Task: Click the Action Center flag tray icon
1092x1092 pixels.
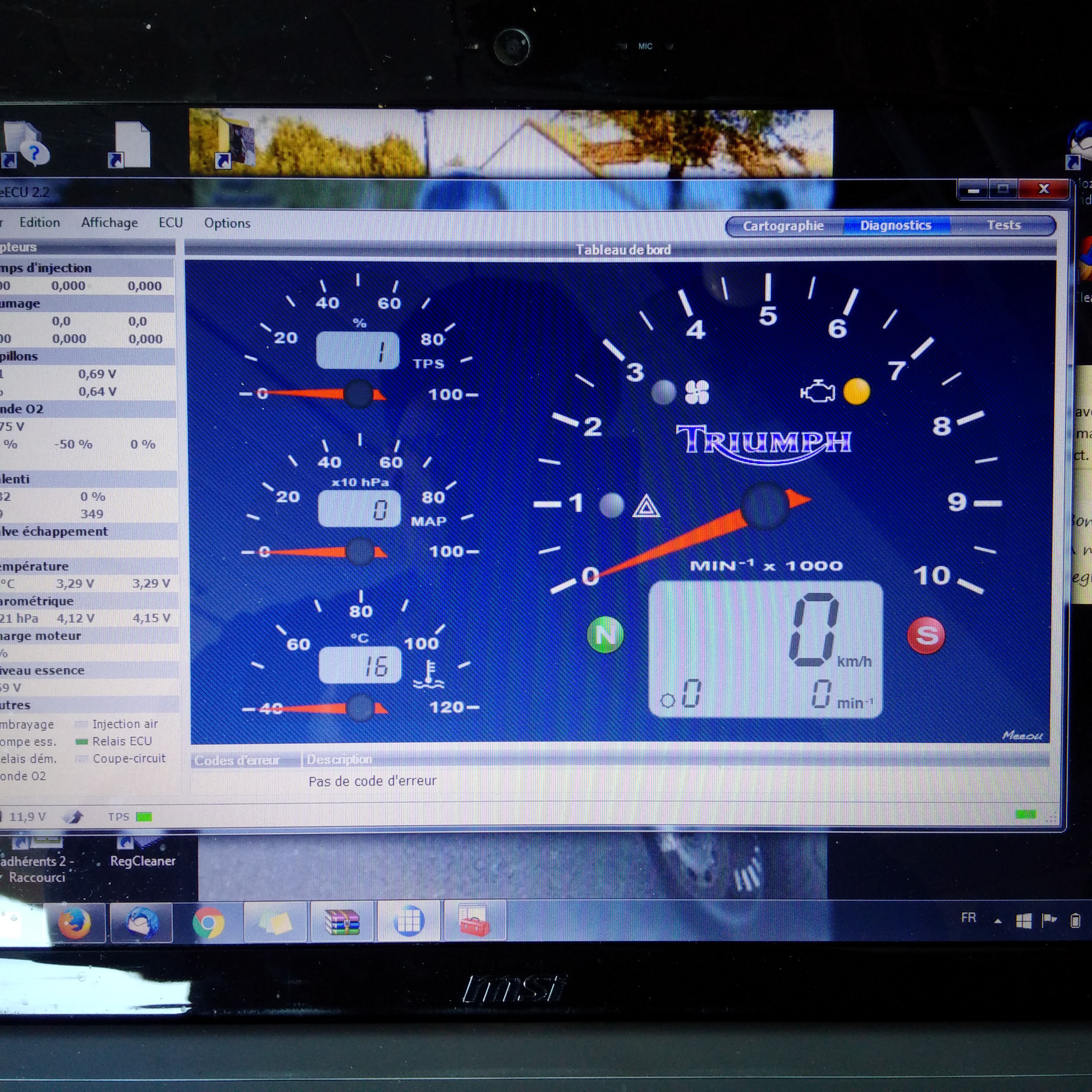Action: 1049,920
